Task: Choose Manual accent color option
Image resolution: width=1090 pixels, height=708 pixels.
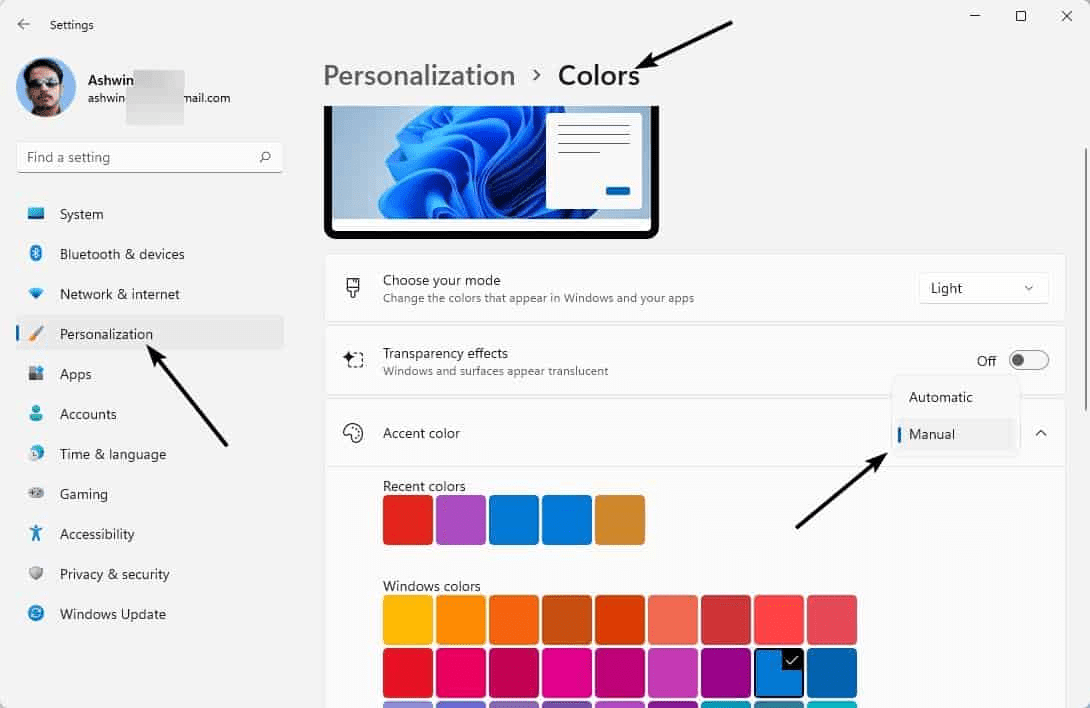Action: pos(932,434)
